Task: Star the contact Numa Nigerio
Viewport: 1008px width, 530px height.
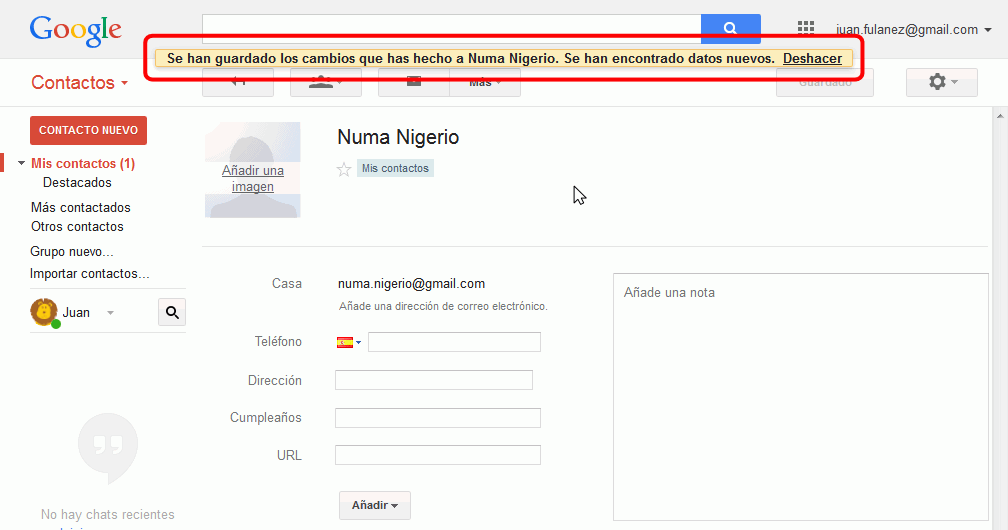Action: click(344, 169)
